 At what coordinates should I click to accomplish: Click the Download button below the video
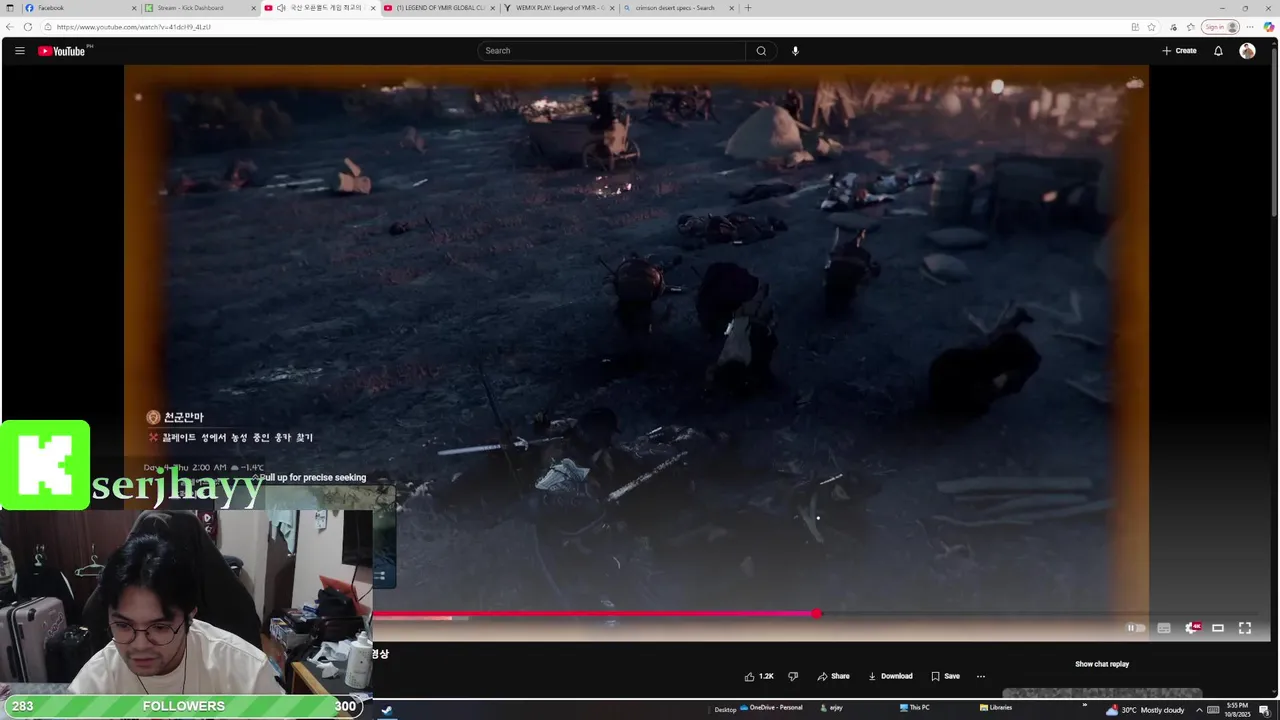pos(890,676)
